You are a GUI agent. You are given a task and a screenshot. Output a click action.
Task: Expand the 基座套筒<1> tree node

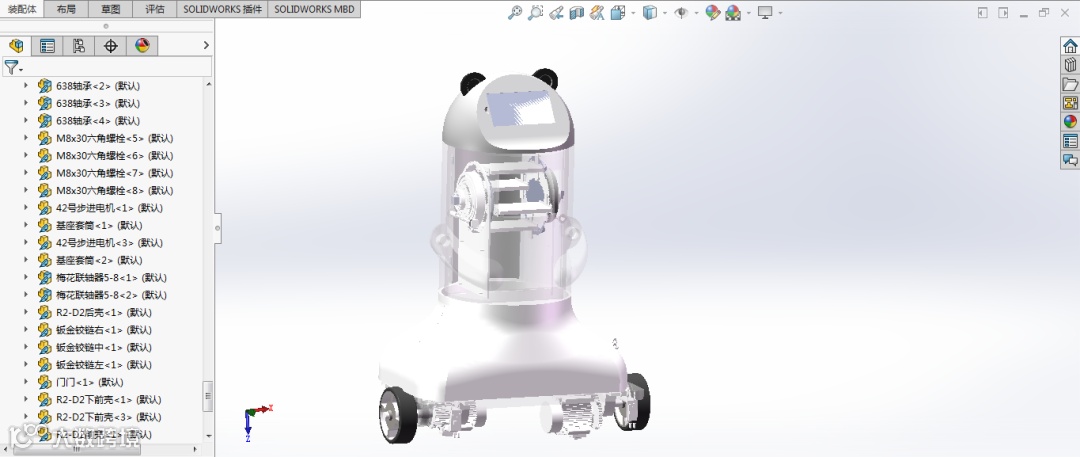click(26, 225)
